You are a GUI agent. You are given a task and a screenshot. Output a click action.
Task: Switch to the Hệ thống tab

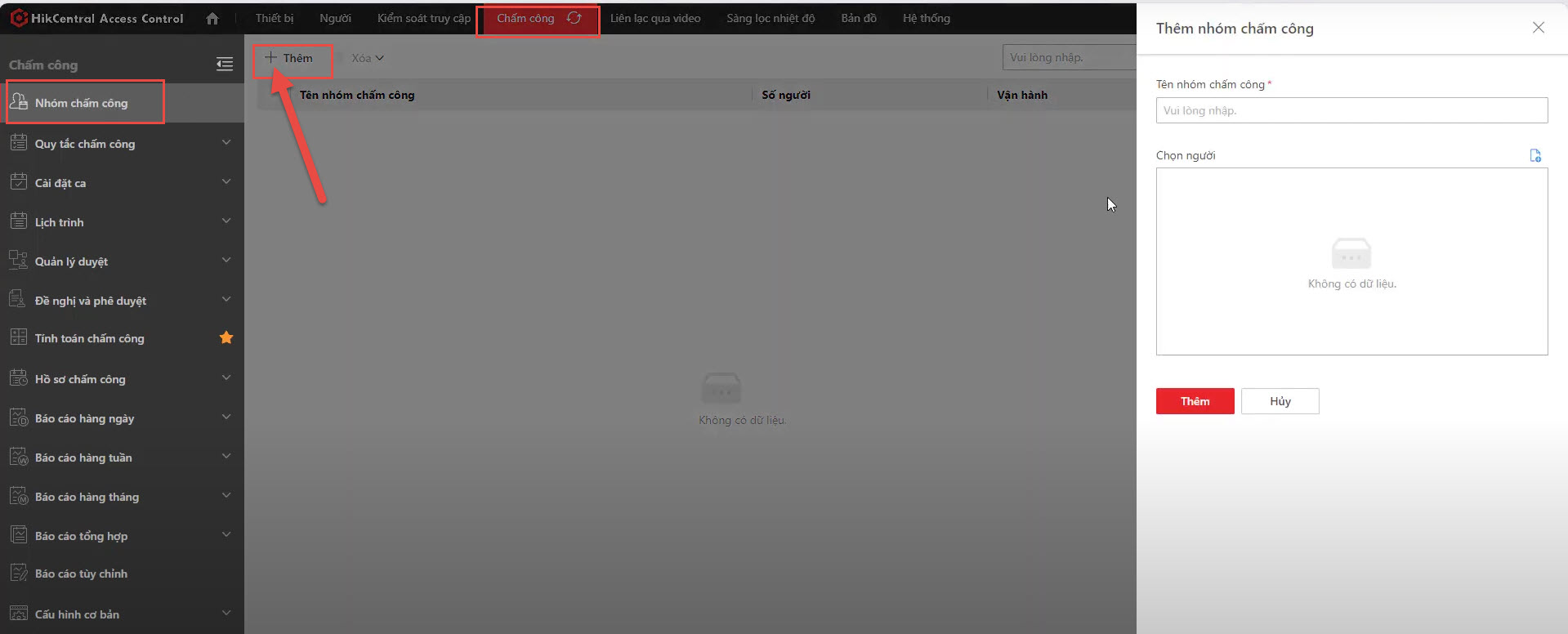pyautogui.click(x=926, y=18)
